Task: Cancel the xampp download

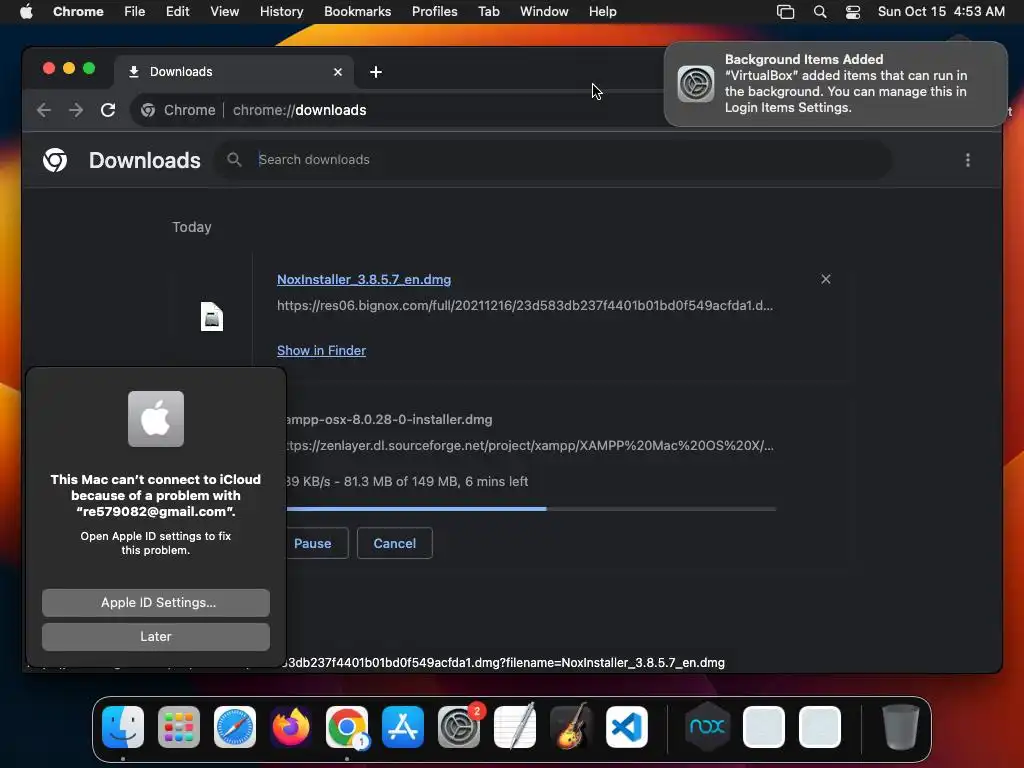Action: pos(394,543)
